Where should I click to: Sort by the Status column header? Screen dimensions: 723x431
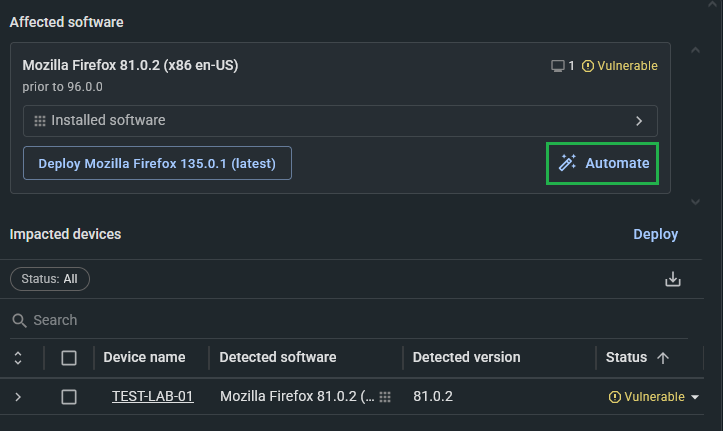(x=626, y=357)
